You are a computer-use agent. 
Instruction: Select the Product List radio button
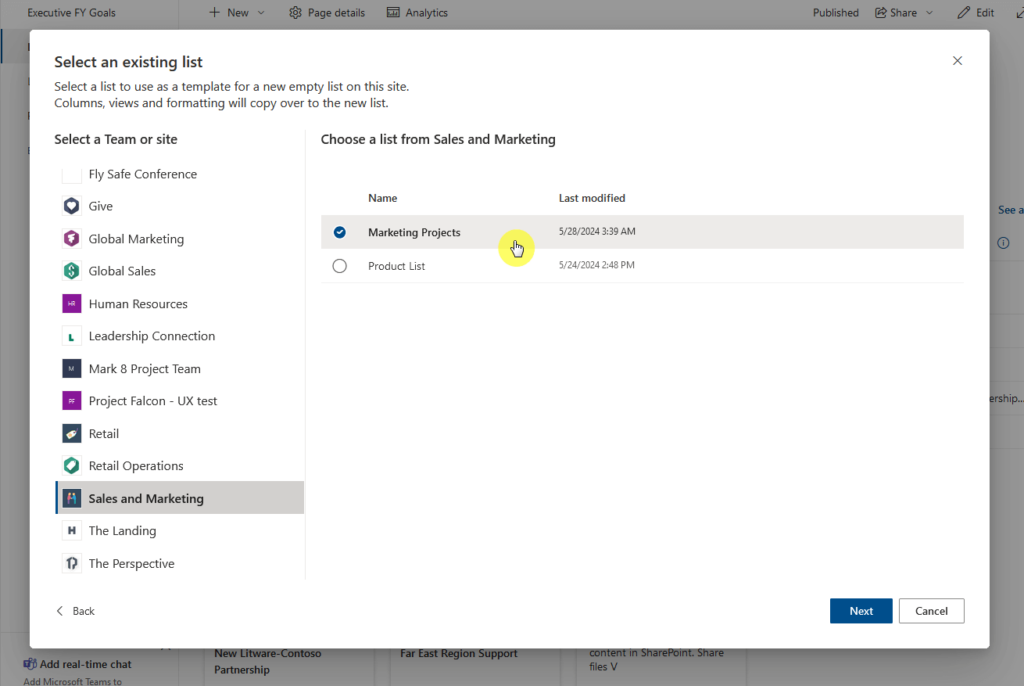click(x=340, y=266)
